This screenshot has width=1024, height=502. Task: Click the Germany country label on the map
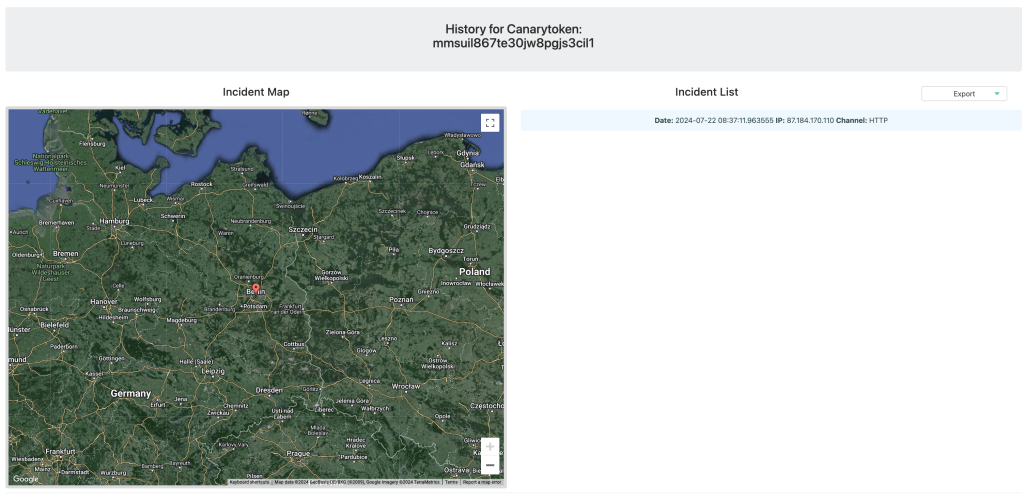coord(130,394)
